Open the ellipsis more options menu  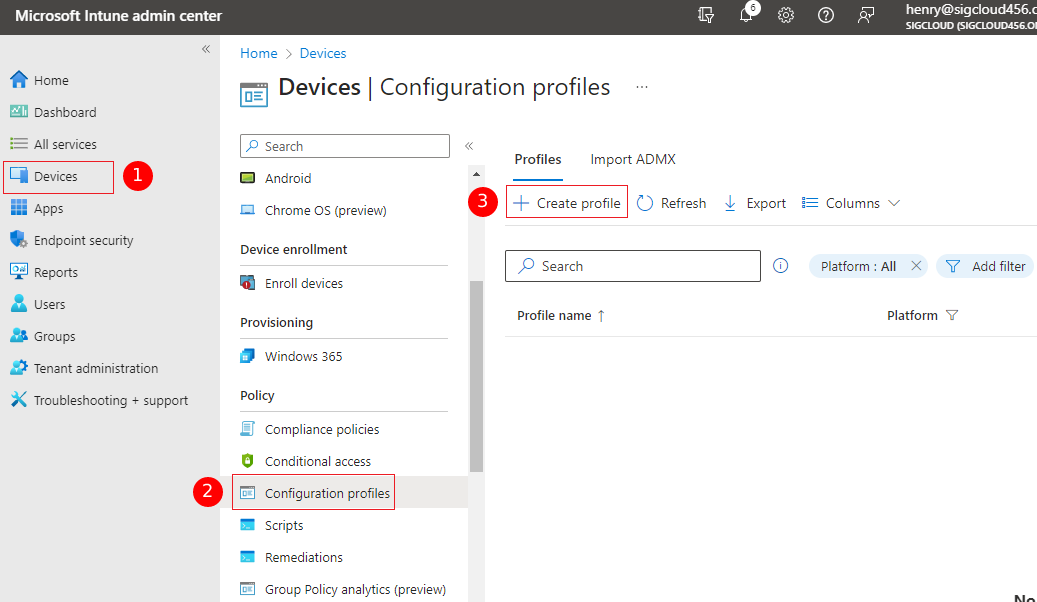pos(642,87)
